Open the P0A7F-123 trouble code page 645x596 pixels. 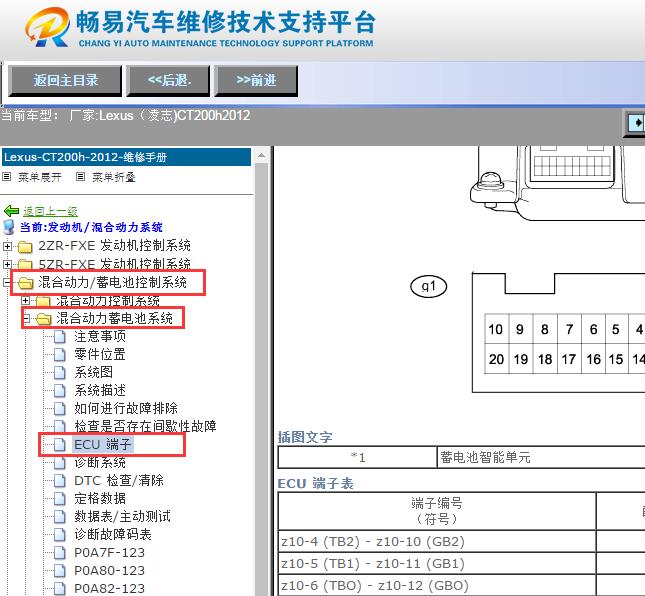(109, 553)
